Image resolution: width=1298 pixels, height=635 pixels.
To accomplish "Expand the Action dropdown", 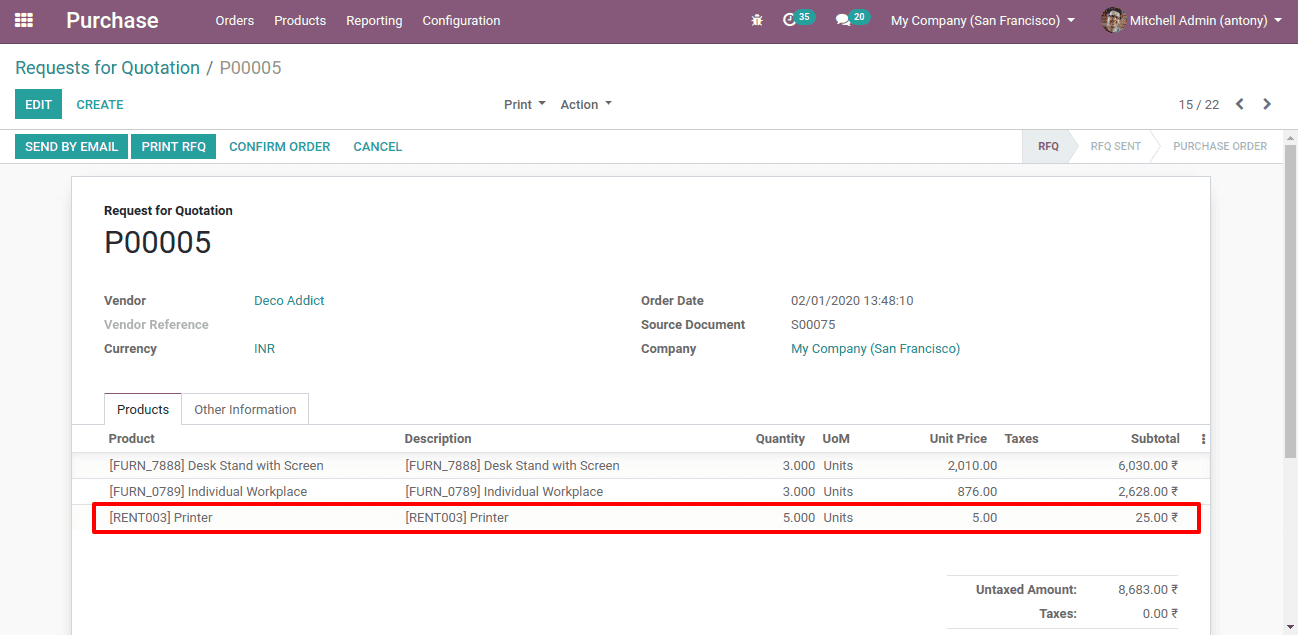I will [x=586, y=105].
